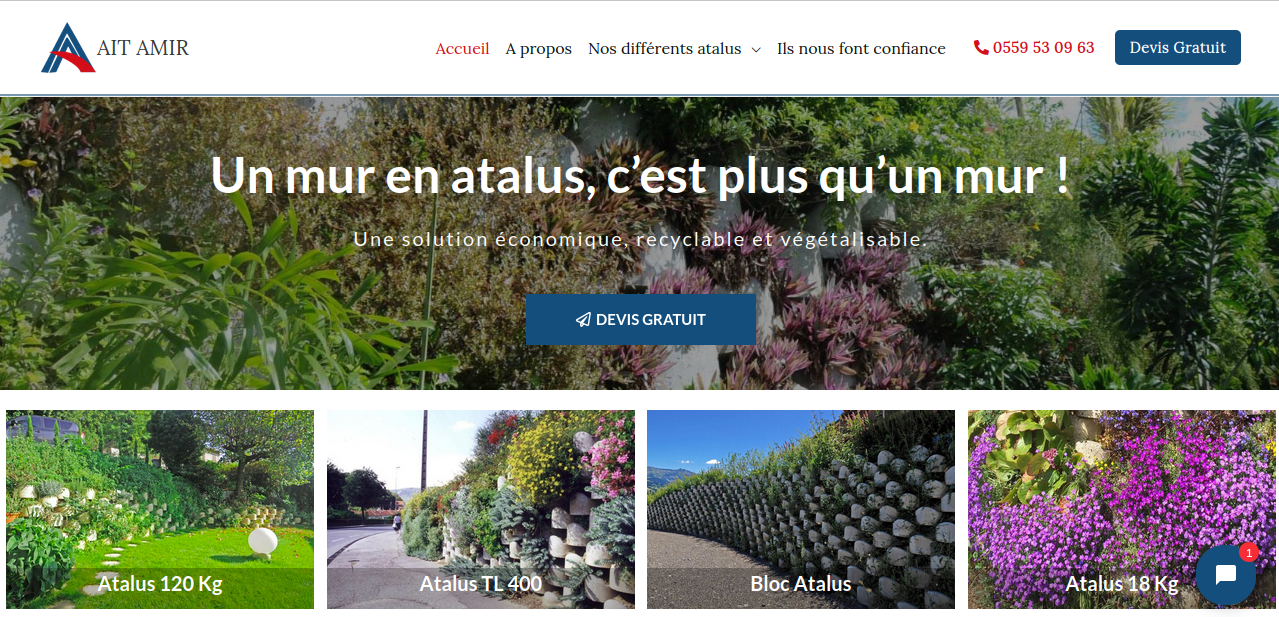
Task: Open the Atalus 120 Kg thumbnail
Action: tap(160, 509)
